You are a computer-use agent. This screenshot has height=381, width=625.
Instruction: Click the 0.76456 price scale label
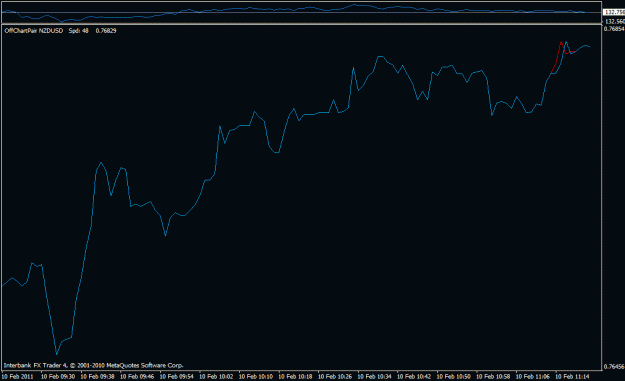pos(614,367)
